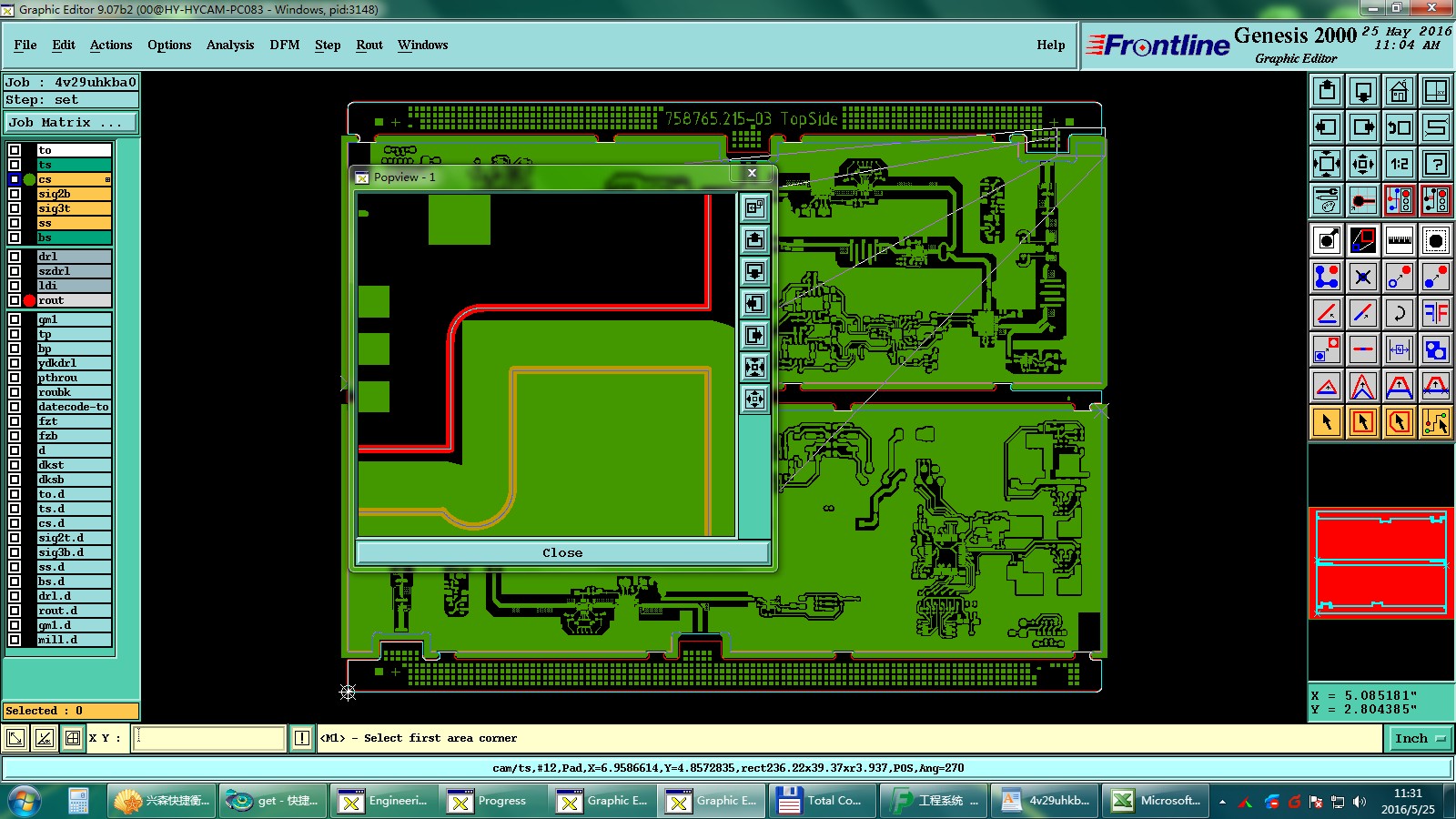Open the Microsoft... Excel taskbar item
Image resolution: width=1456 pixels, height=819 pixels.
click(1156, 801)
